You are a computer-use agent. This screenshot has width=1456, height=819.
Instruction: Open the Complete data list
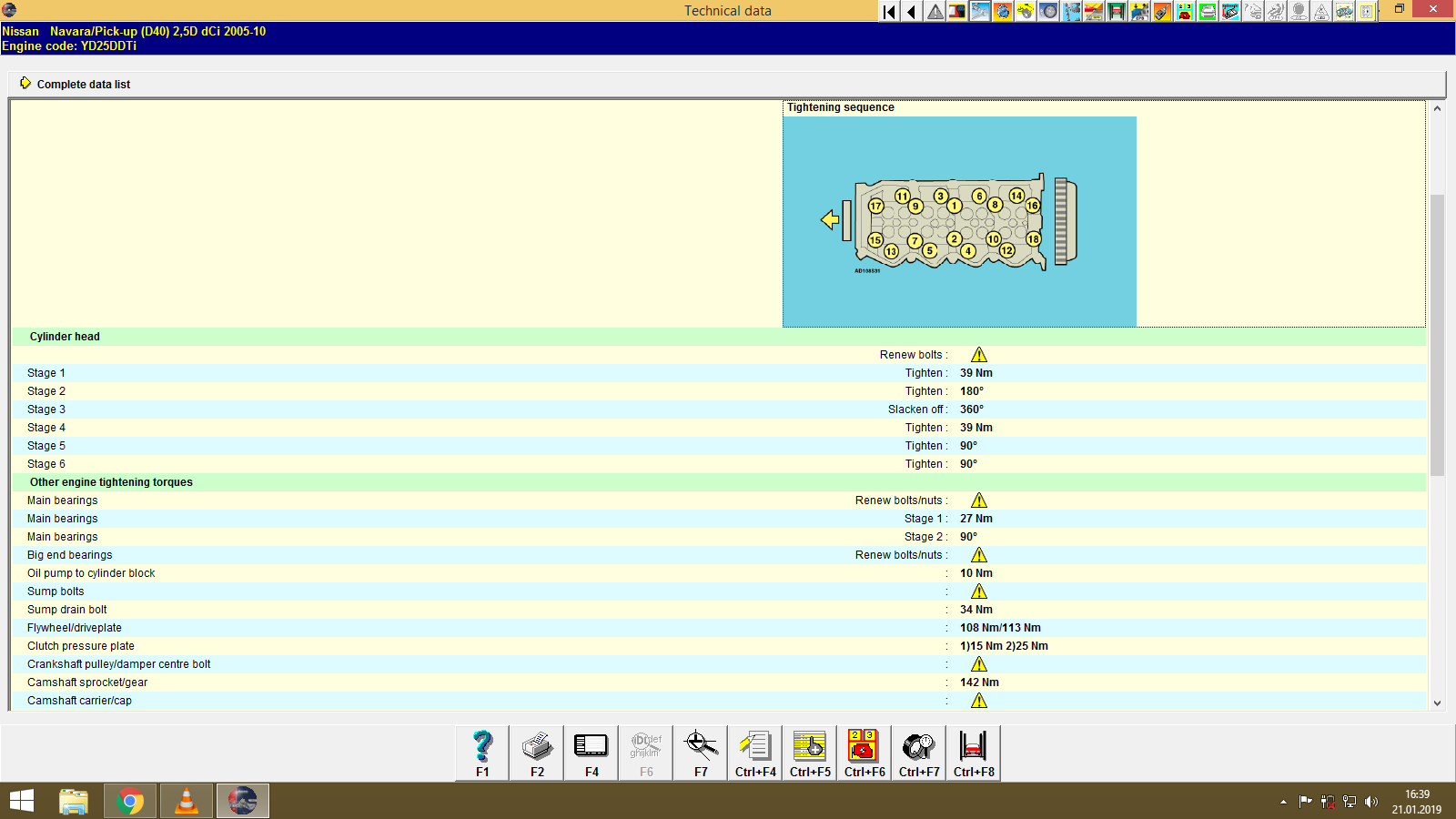pos(84,84)
